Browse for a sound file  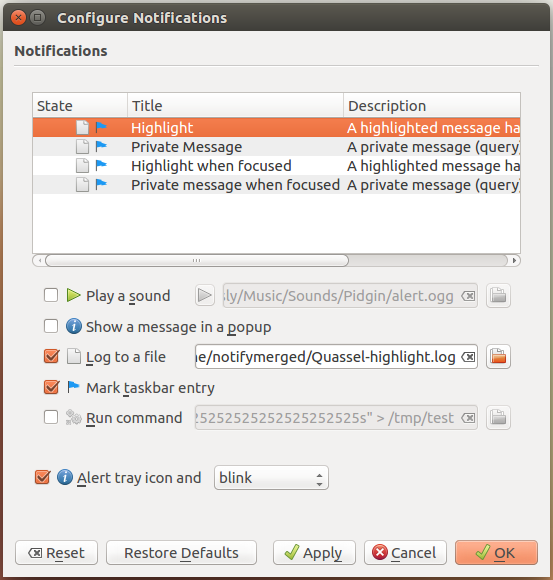click(x=498, y=296)
